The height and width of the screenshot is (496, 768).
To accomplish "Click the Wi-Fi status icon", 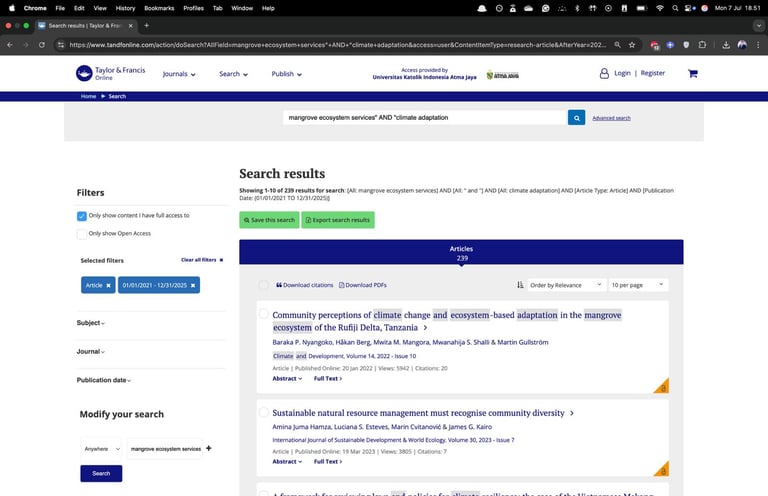I will pos(660,8).
